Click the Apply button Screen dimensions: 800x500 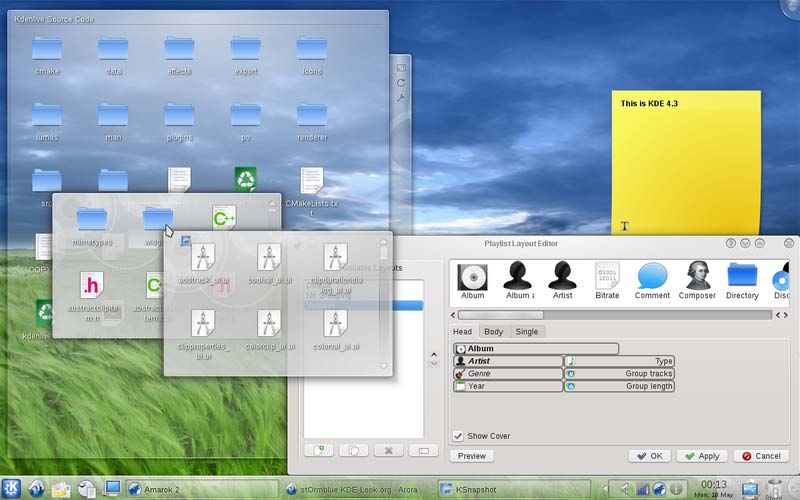pos(702,456)
